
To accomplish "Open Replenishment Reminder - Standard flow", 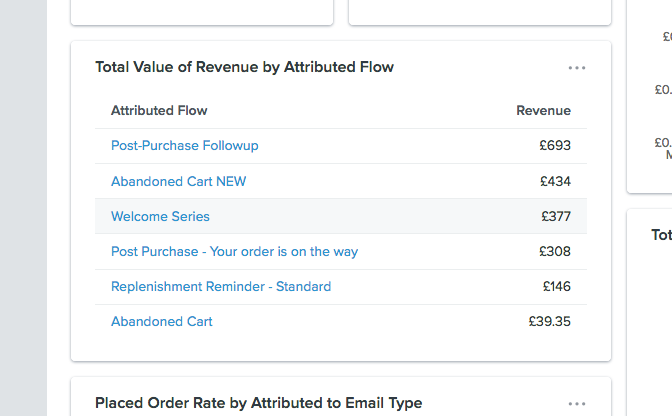I will click(221, 286).
